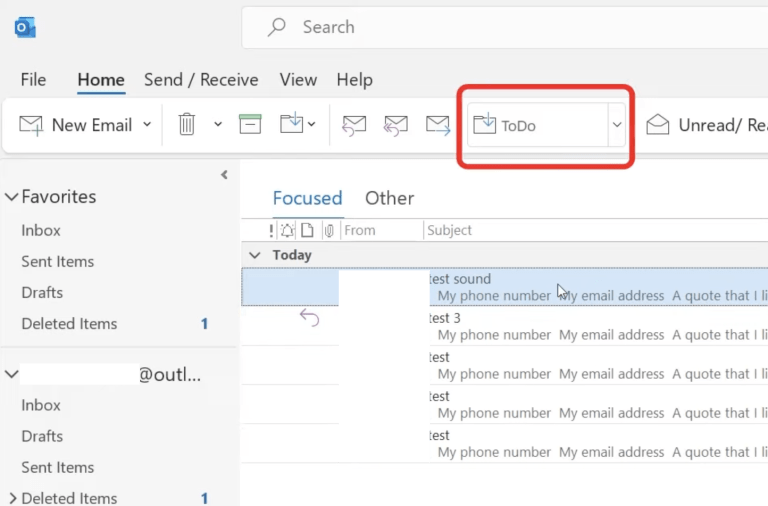Expand the New Email dropdown arrow
The width and height of the screenshot is (768, 506).
coord(147,124)
